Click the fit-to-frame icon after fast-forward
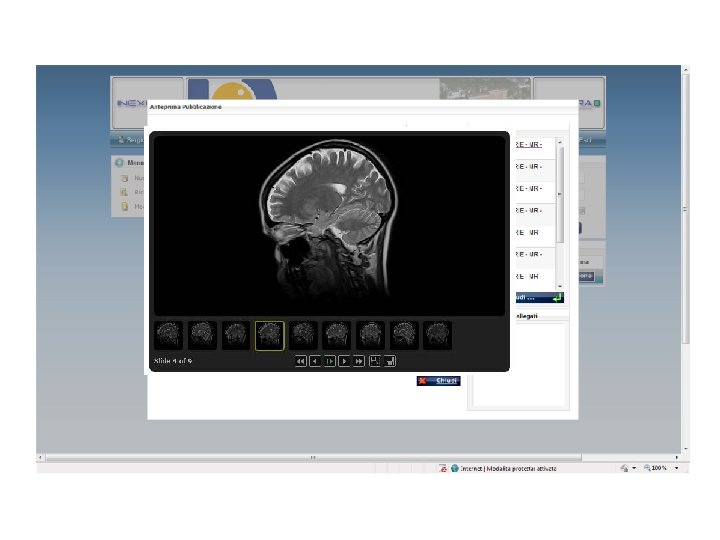The width and height of the screenshot is (720, 540). 375,361
